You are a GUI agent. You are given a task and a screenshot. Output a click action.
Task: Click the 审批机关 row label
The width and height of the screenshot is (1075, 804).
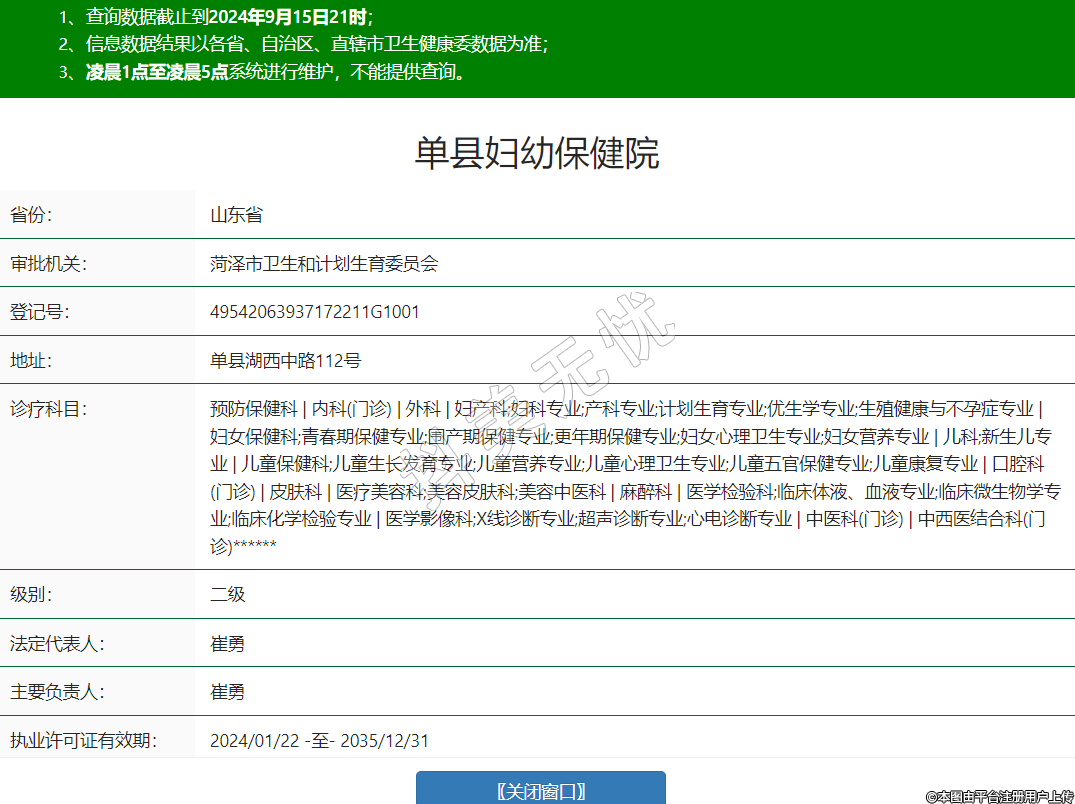pyautogui.click(x=48, y=264)
